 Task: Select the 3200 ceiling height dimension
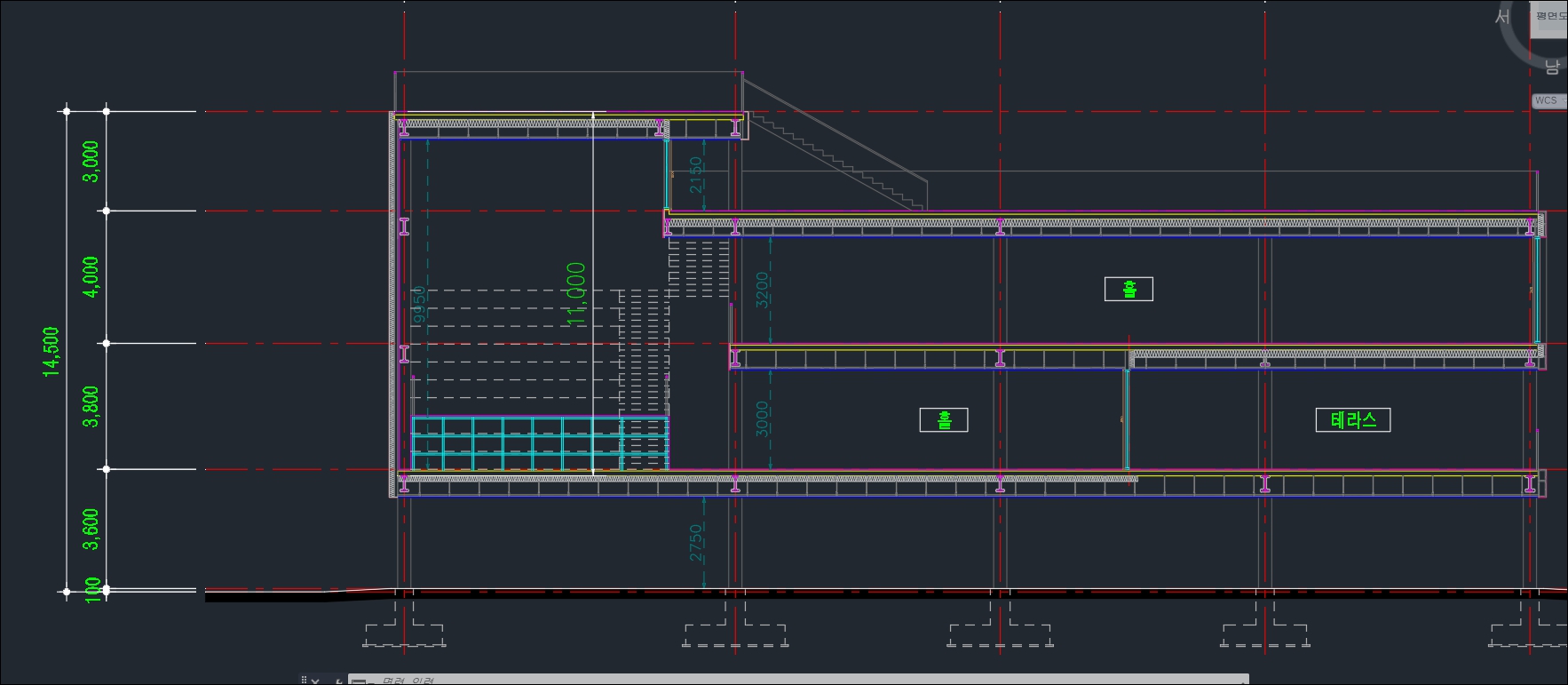point(763,290)
